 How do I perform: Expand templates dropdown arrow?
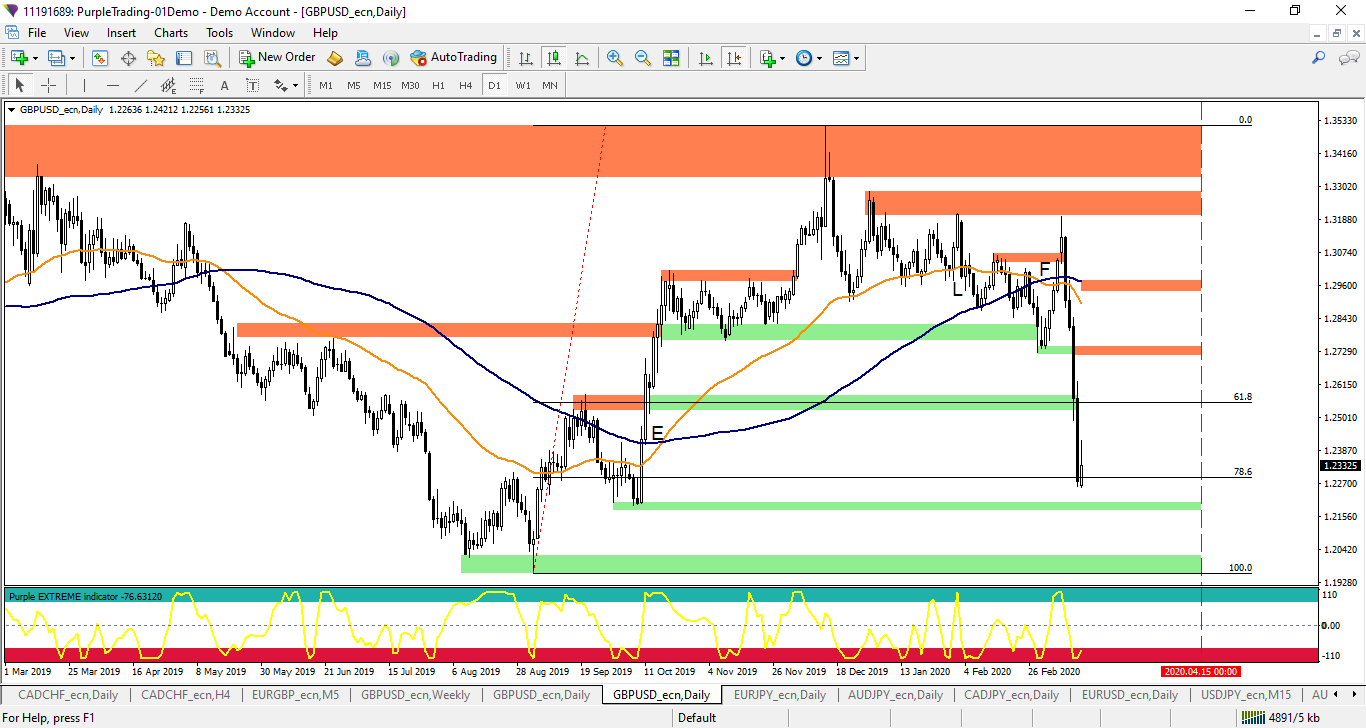point(857,58)
